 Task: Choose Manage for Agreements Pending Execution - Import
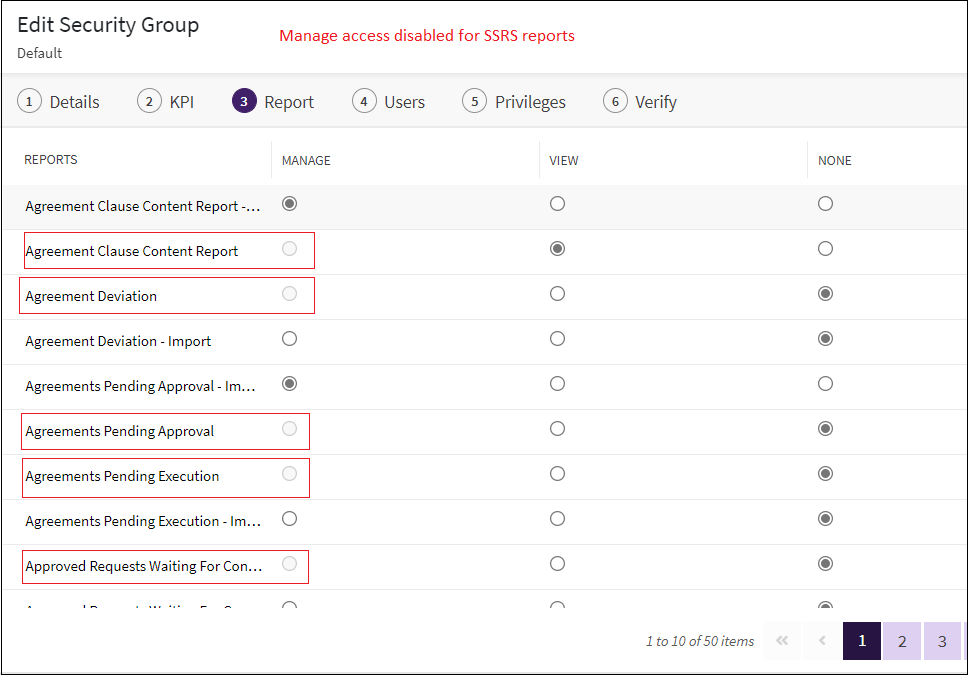pyautogui.click(x=289, y=519)
